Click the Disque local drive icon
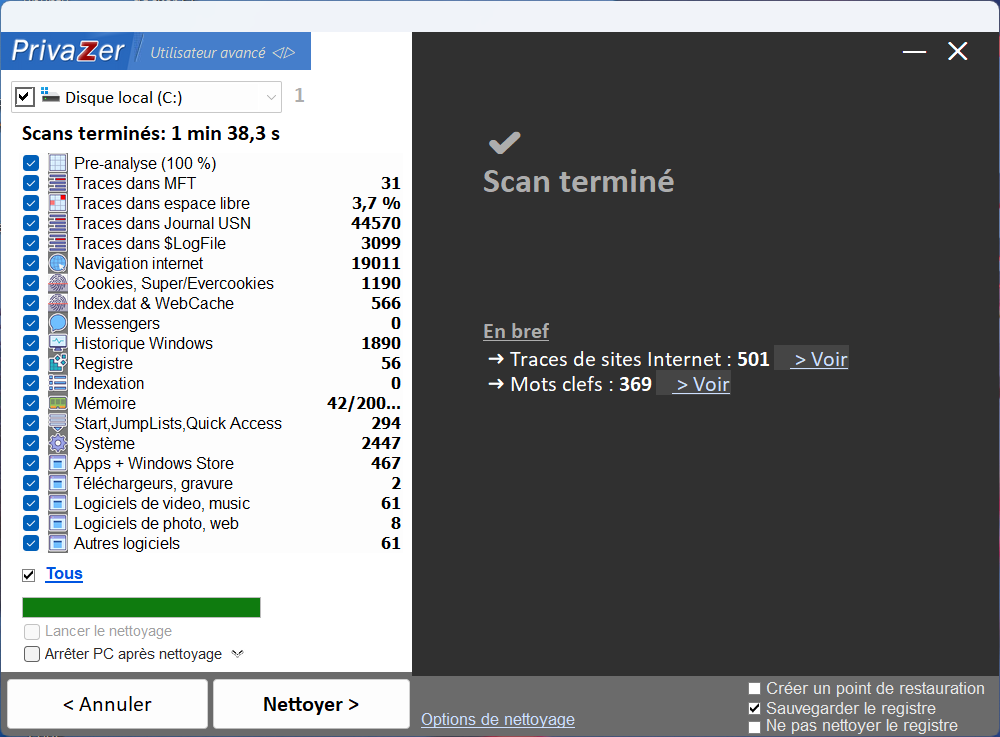 tap(50, 96)
